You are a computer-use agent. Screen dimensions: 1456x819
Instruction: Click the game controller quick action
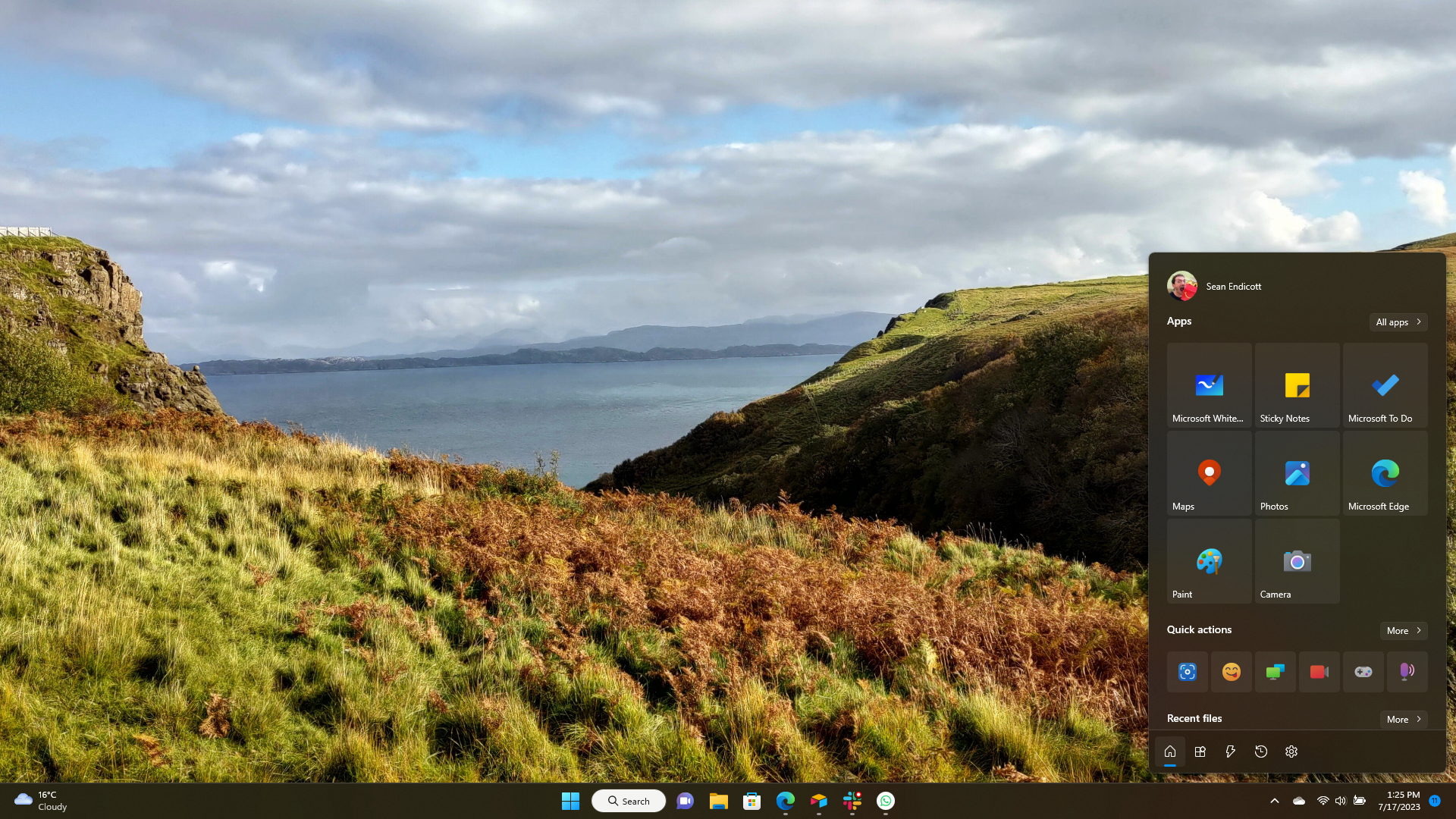(1363, 672)
